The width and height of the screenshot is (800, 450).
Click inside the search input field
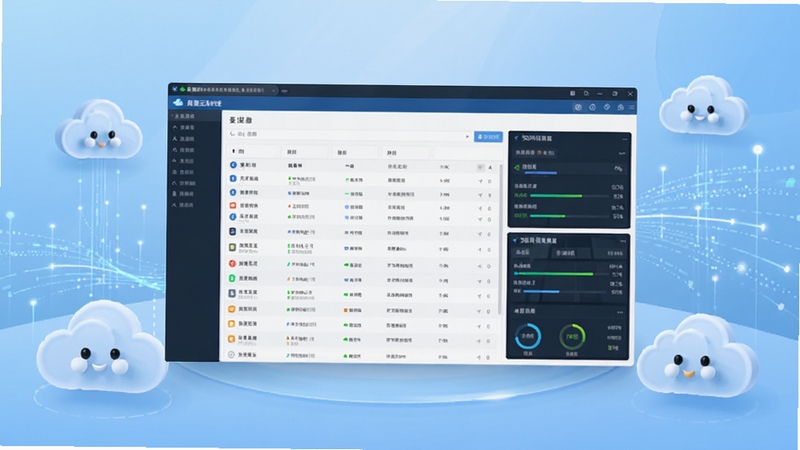coord(347,135)
